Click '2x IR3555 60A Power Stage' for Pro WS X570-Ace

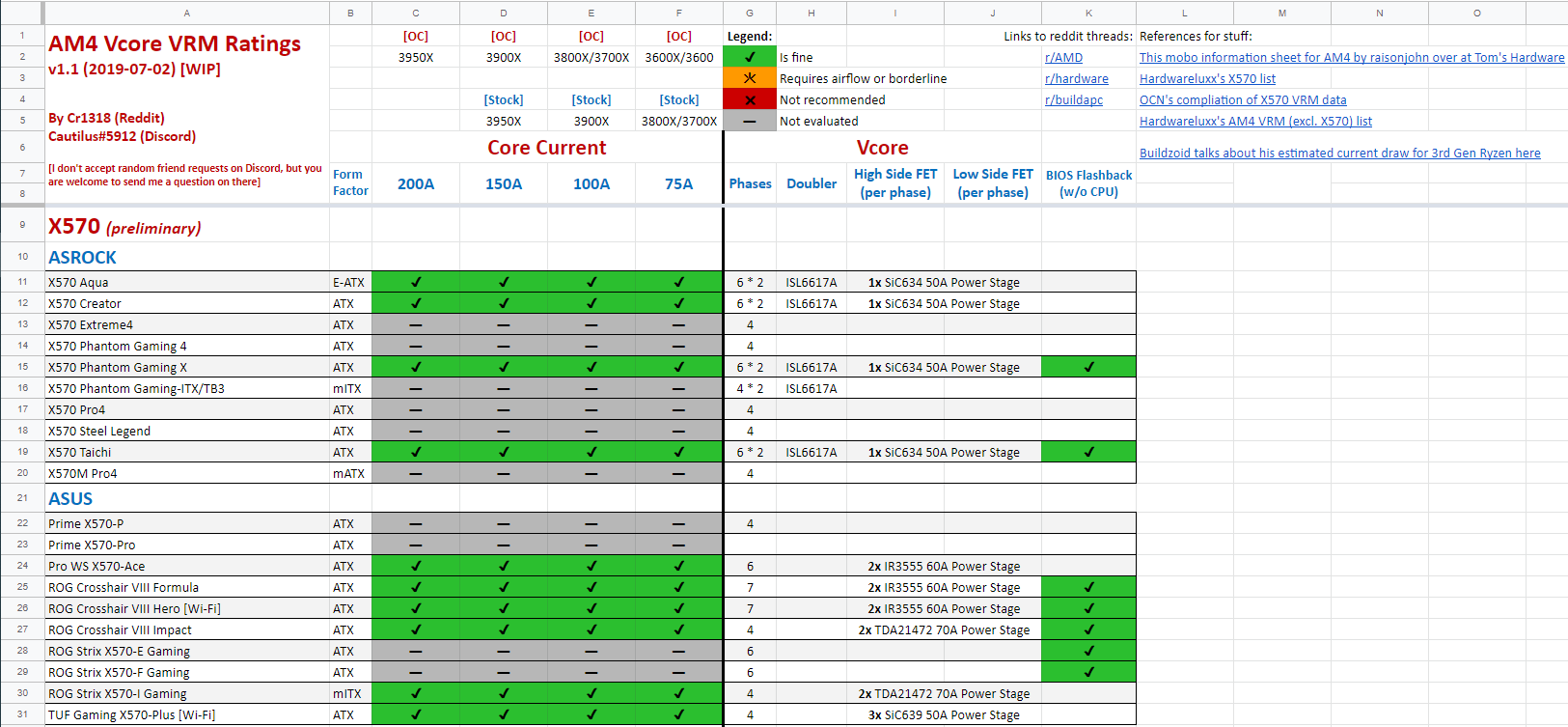click(944, 566)
